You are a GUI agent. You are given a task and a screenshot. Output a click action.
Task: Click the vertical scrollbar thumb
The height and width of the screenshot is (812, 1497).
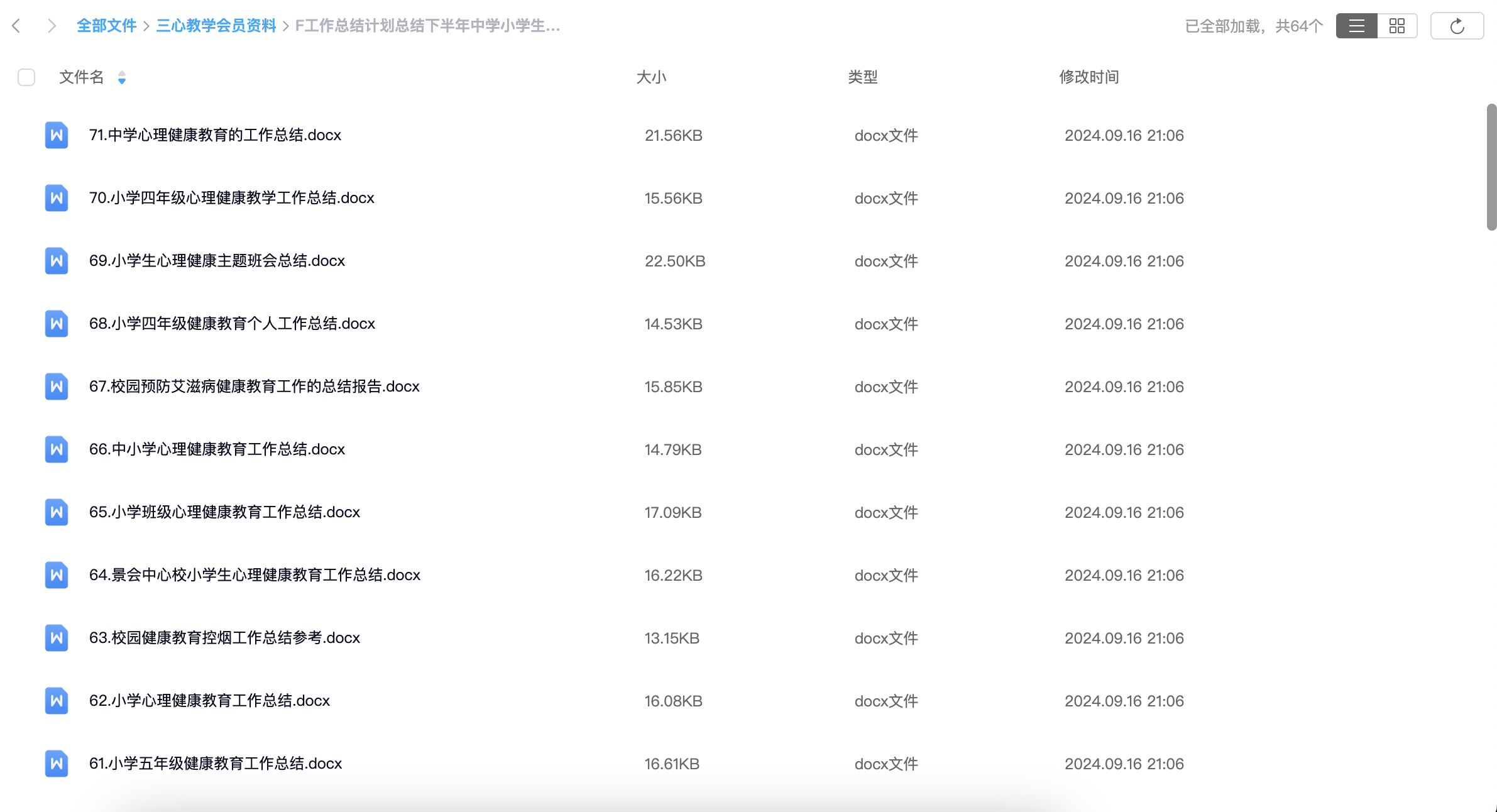1491,167
